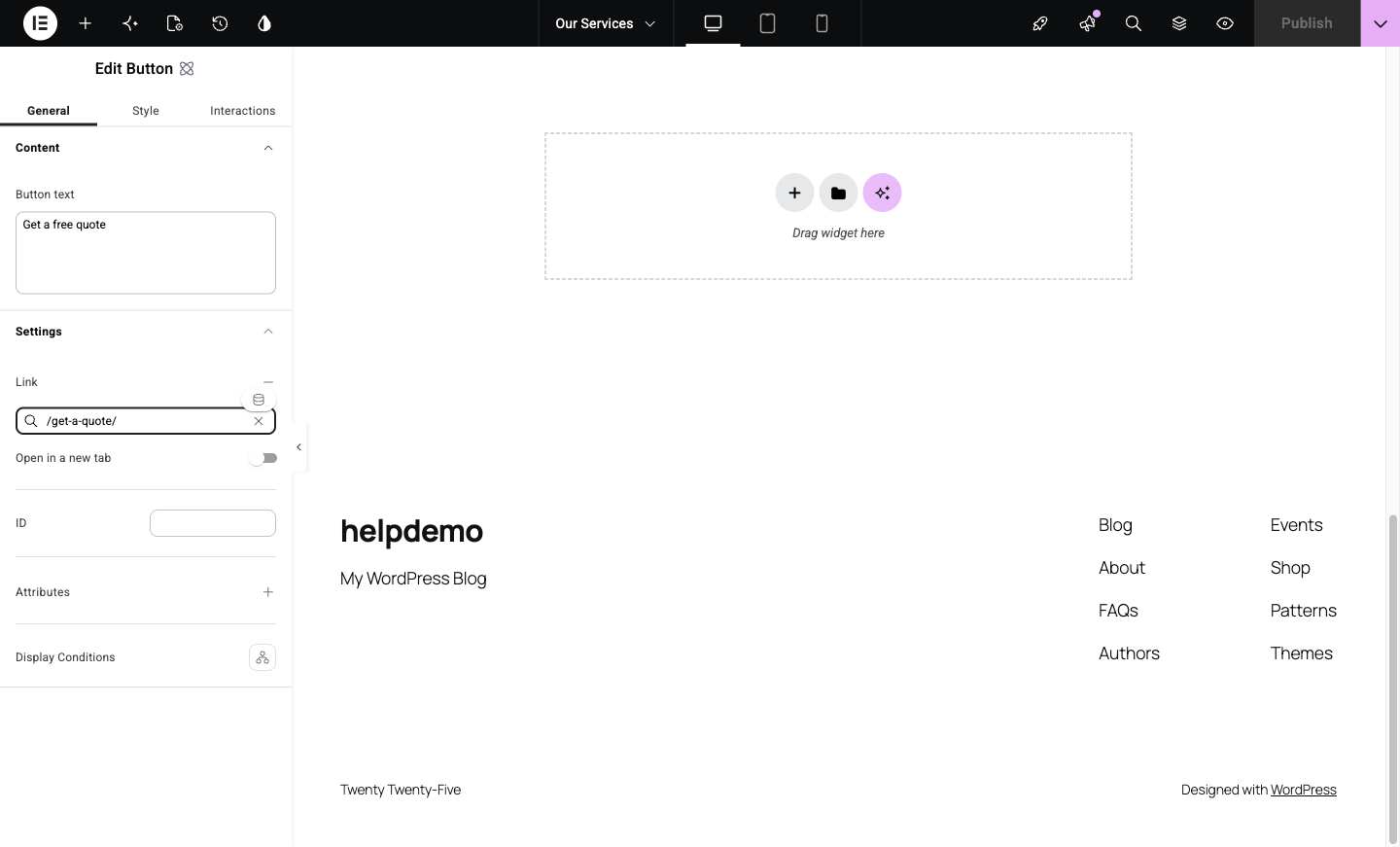Click the 'Drag widget here' text
Image resolution: width=1400 pixels, height=847 pixels.
(x=838, y=233)
